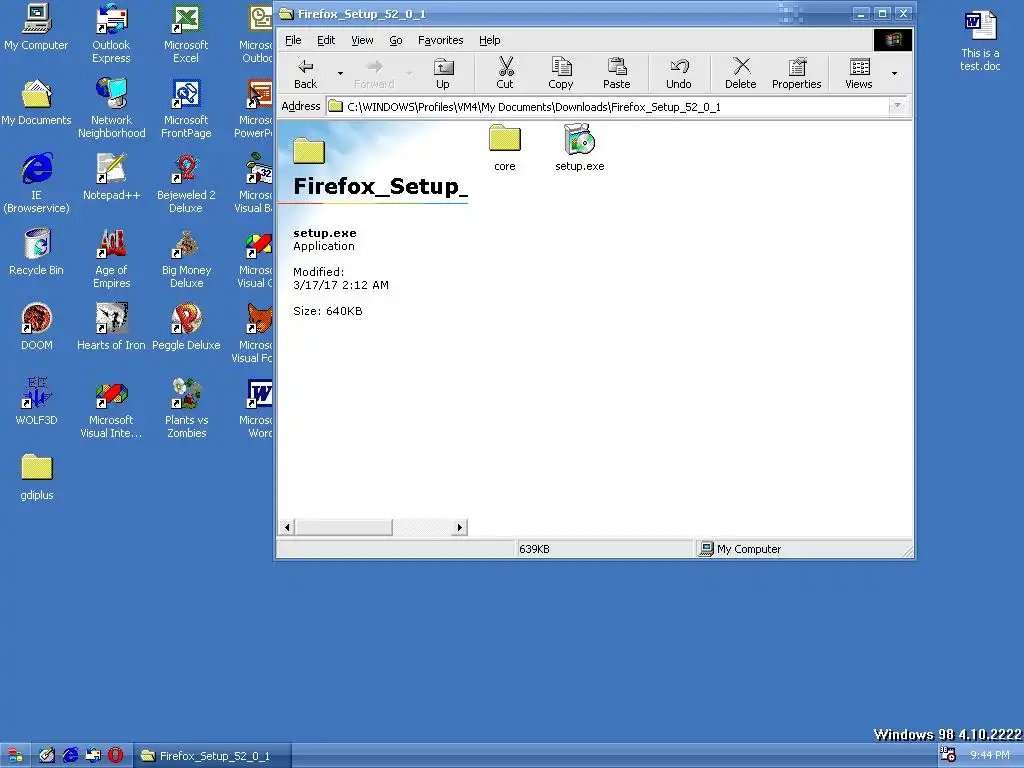Open the File menu
The image size is (1024, 768).
pyautogui.click(x=293, y=40)
